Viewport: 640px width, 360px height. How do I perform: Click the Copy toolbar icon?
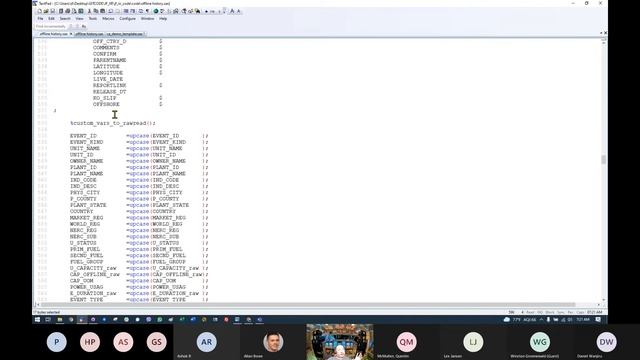click(96, 11)
